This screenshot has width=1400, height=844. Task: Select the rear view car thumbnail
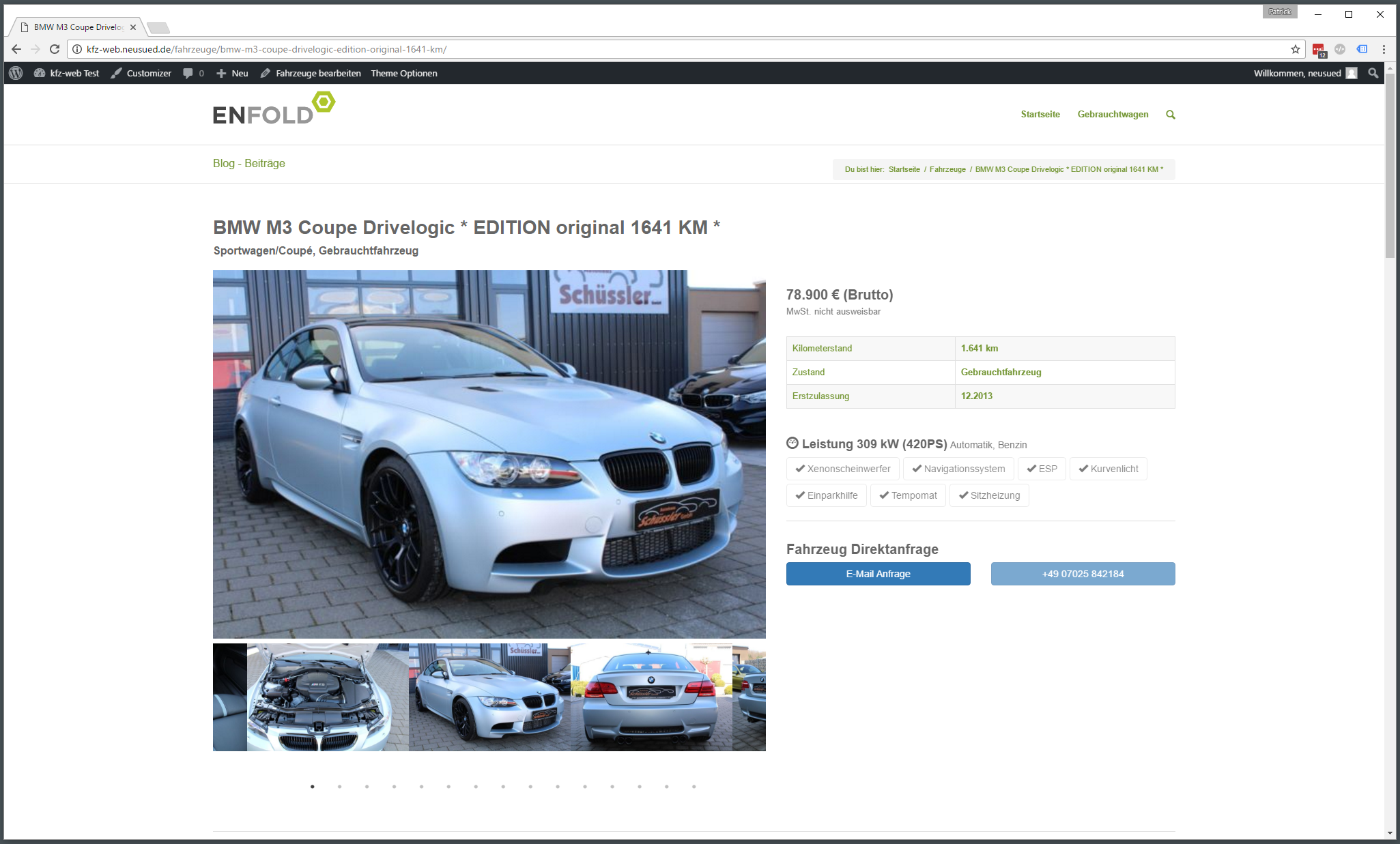coord(651,697)
